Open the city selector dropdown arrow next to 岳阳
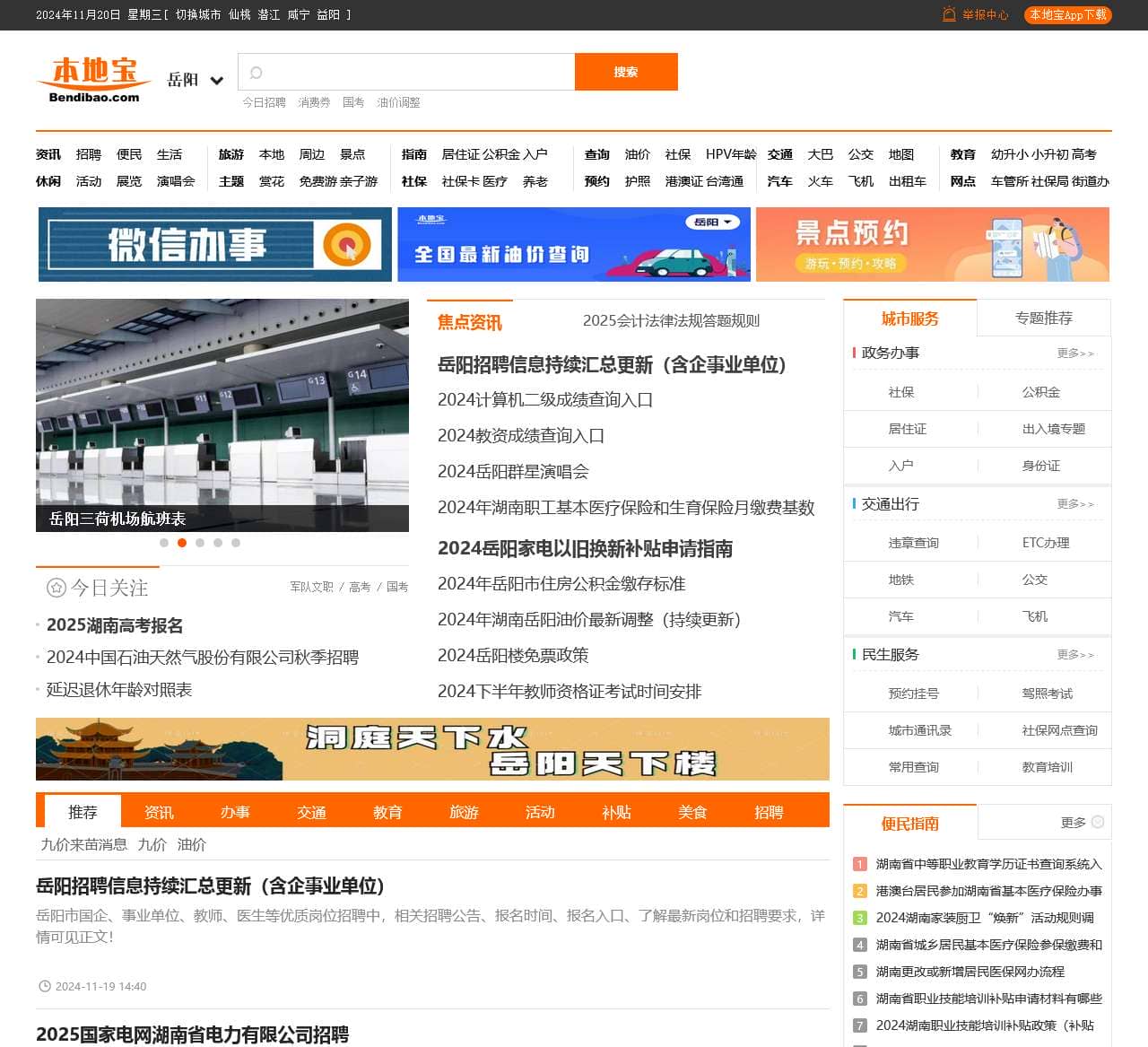1148x1047 pixels. [x=216, y=81]
